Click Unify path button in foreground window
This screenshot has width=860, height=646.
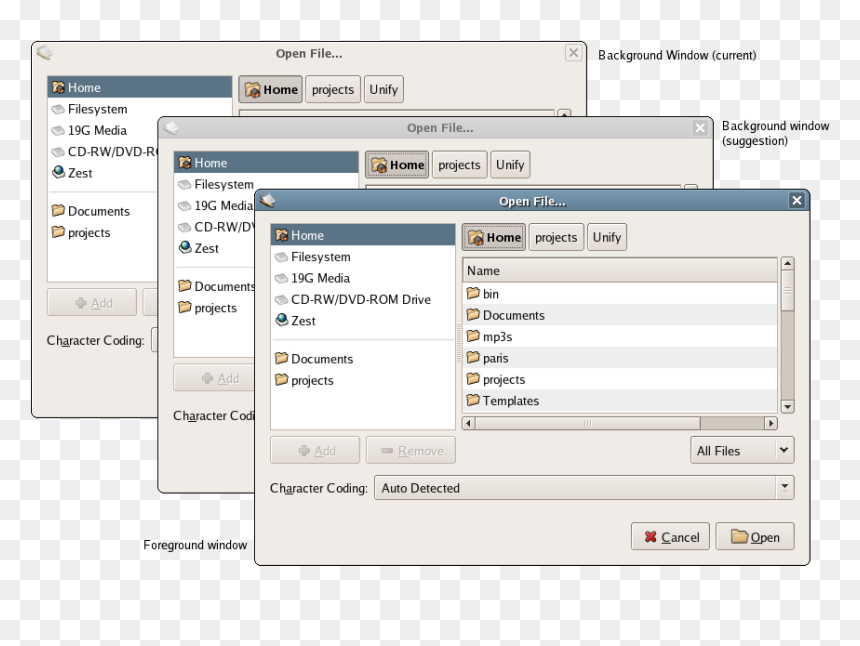(607, 237)
